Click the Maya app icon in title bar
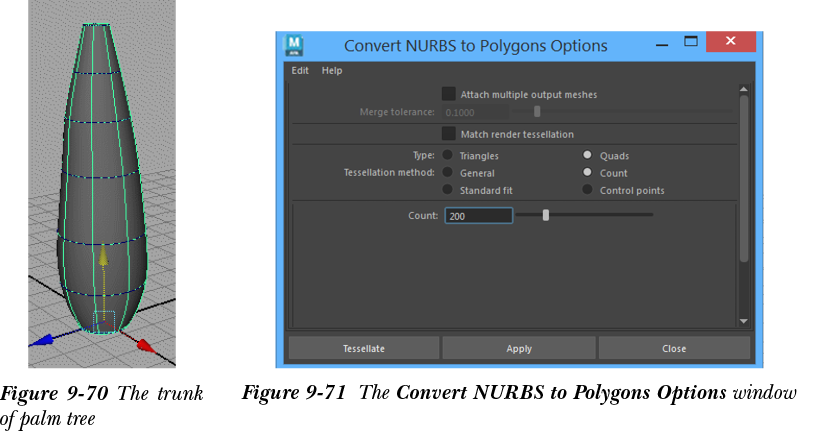The height and width of the screenshot is (433, 815). pyautogui.click(x=295, y=45)
